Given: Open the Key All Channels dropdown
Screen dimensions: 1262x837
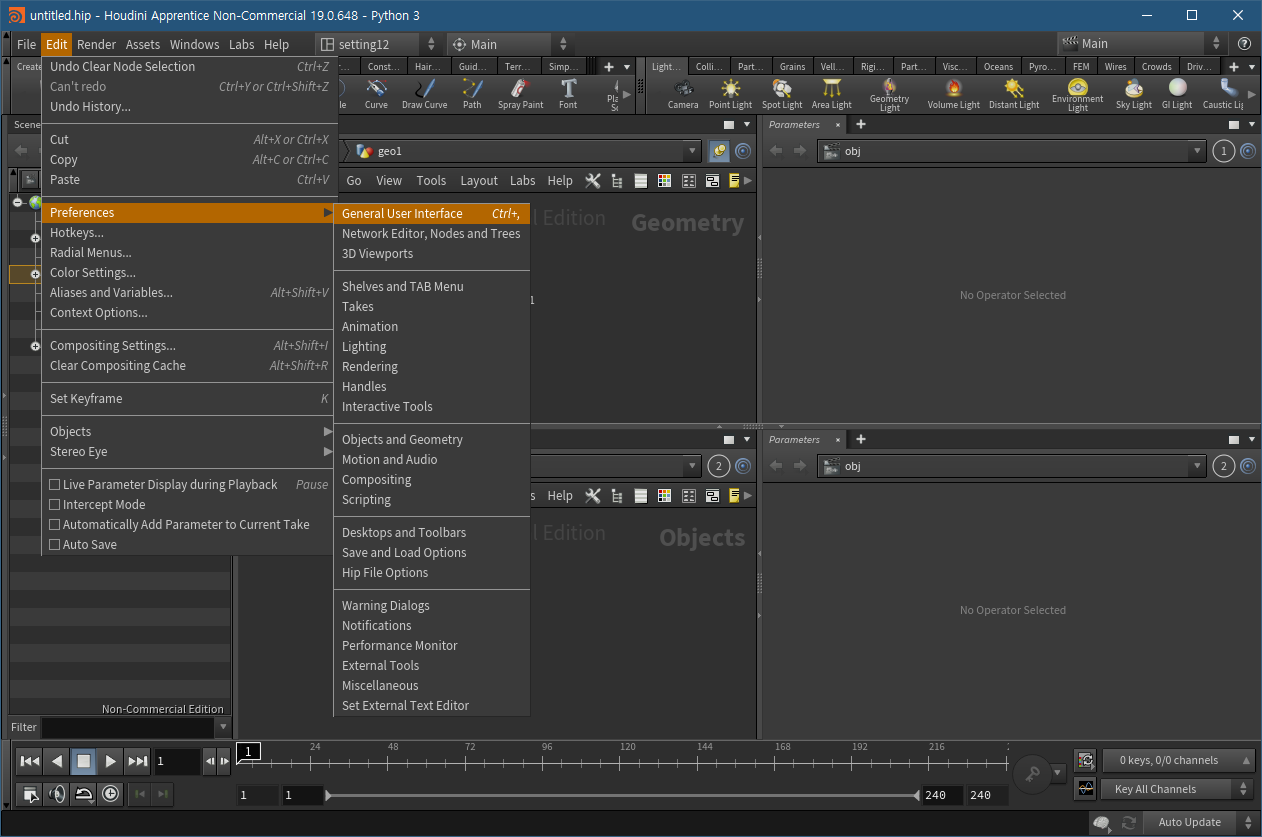Looking at the screenshot, I should (1178, 789).
